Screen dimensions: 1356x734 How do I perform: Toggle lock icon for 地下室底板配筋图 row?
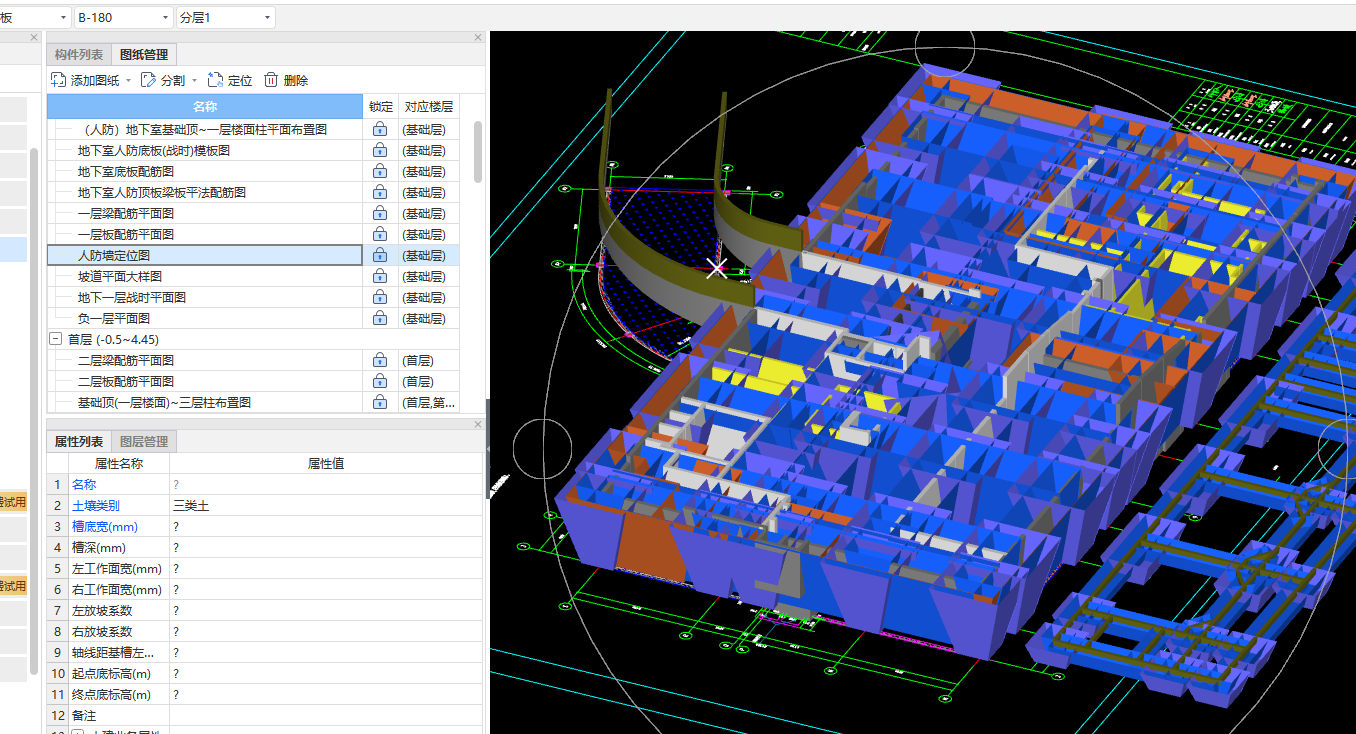pyautogui.click(x=380, y=171)
